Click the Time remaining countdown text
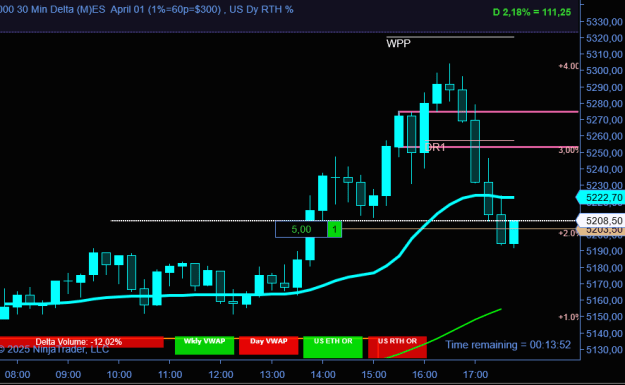 508,345
